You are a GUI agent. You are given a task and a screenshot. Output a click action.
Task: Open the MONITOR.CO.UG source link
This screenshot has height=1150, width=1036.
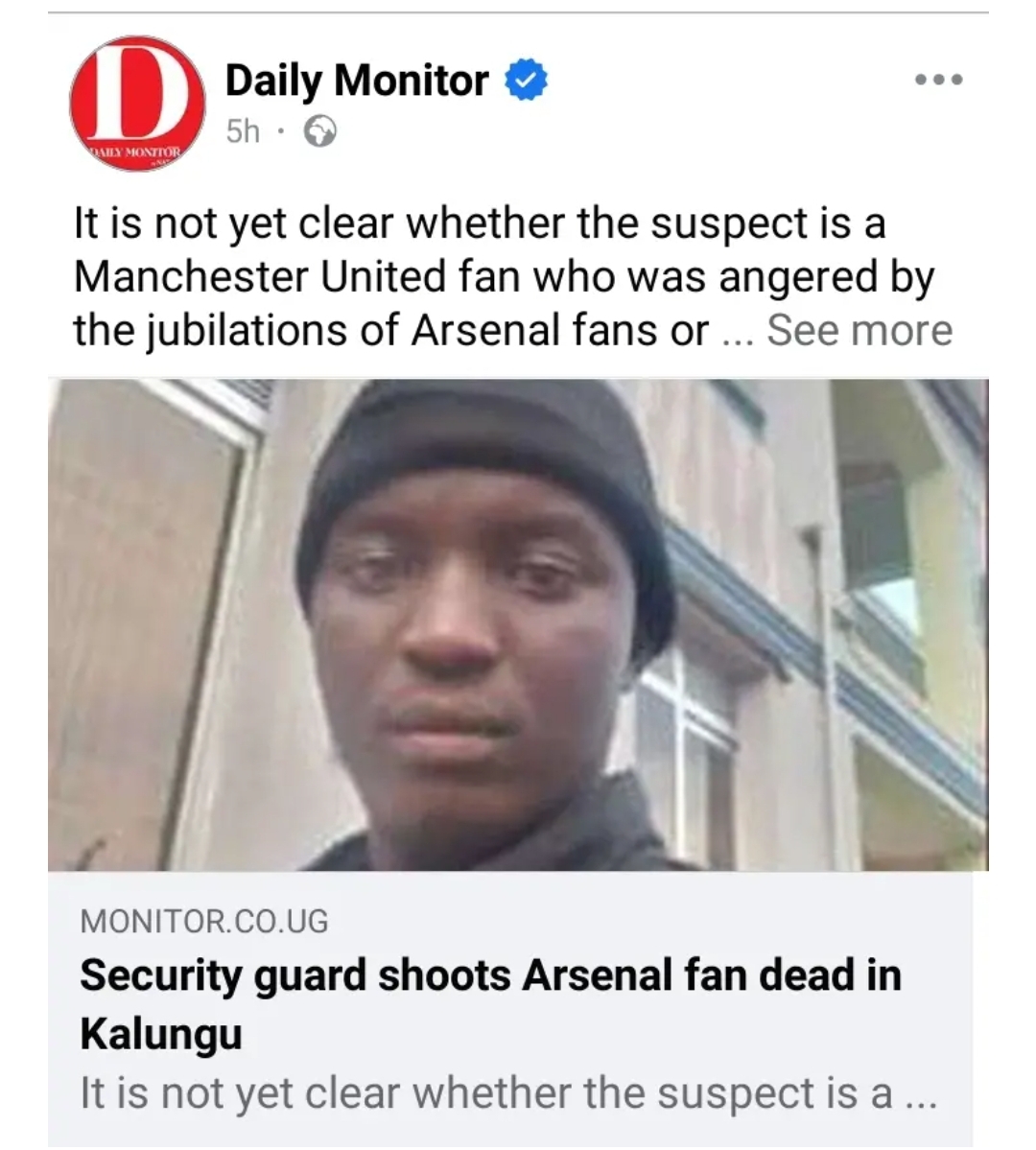pos(204,921)
